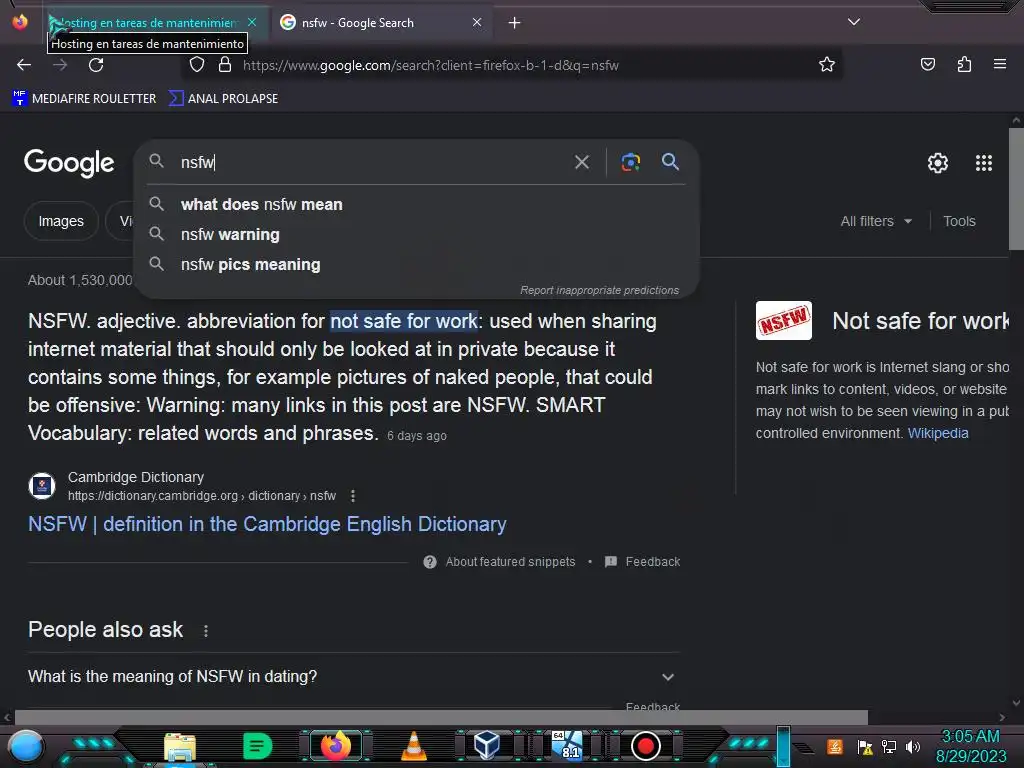Expand 'What is the meaning of NSFW in dating?'
1024x768 pixels.
pos(353,677)
